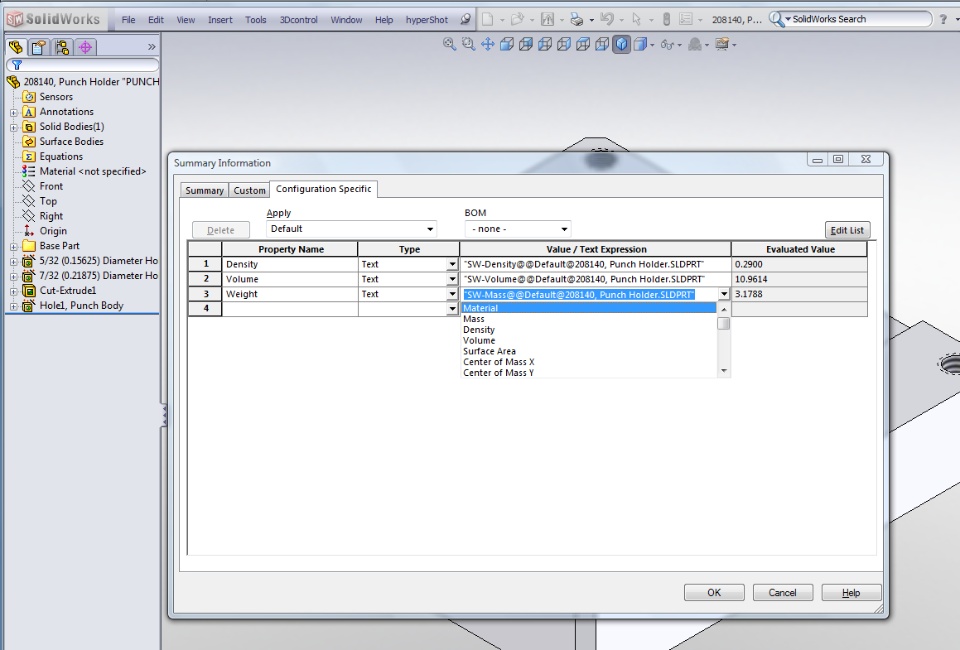Select the Pan view tool

point(487,44)
